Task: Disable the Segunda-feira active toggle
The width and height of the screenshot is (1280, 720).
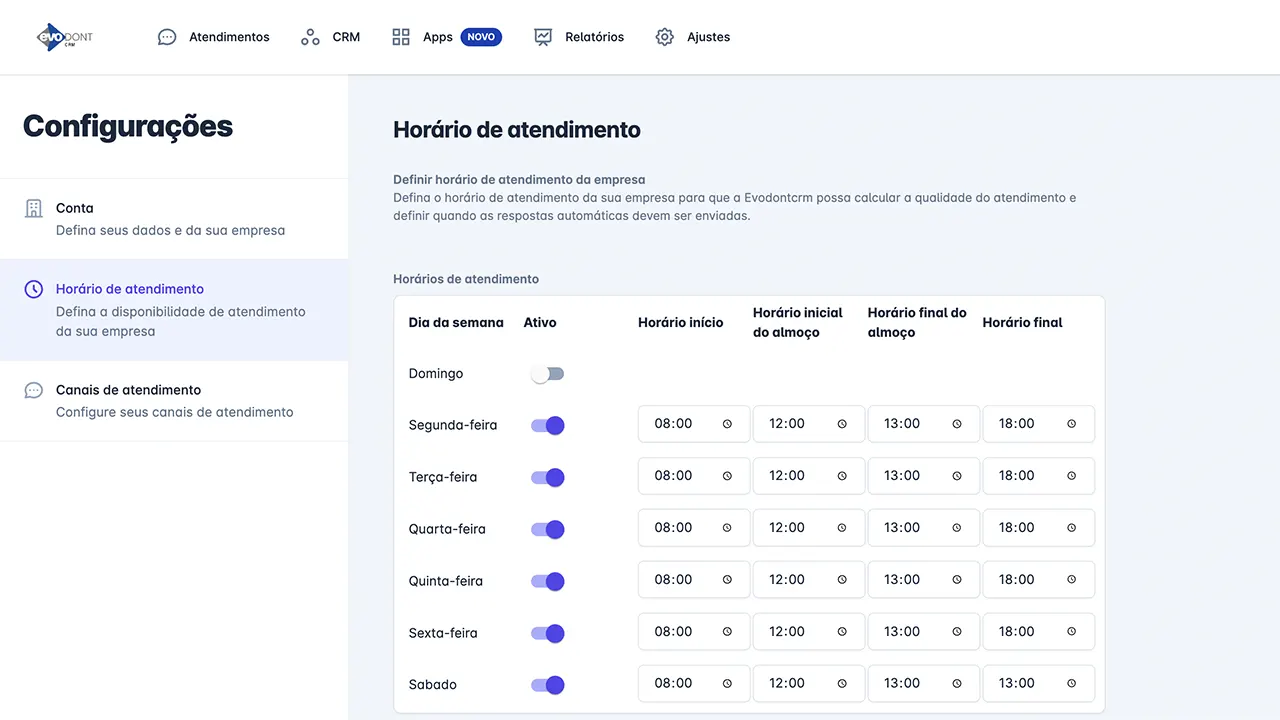Action: pyautogui.click(x=547, y=426)
